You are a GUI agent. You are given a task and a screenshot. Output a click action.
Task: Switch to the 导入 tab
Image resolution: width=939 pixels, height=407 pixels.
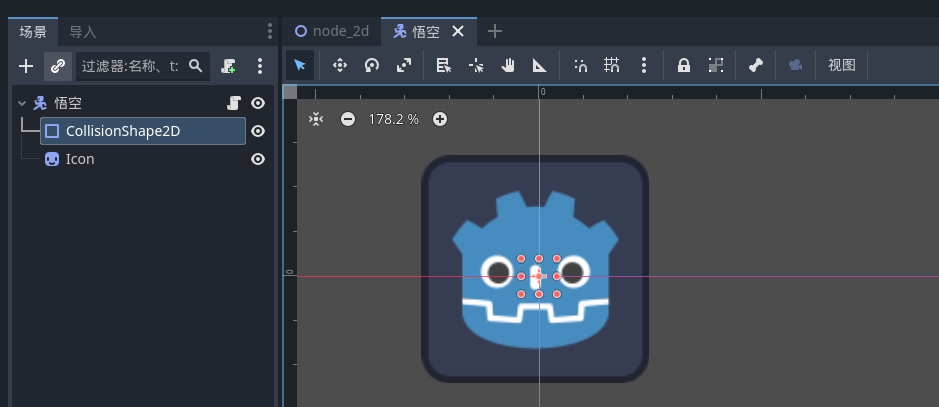(83, 32)
